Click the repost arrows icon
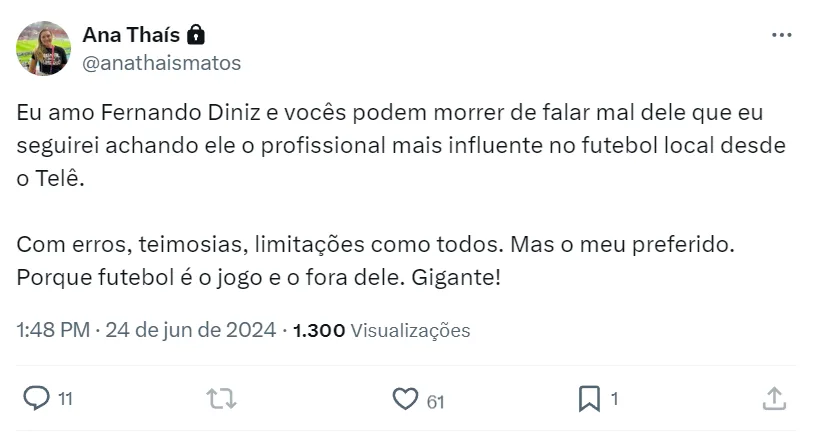 [x=220, y=399]
